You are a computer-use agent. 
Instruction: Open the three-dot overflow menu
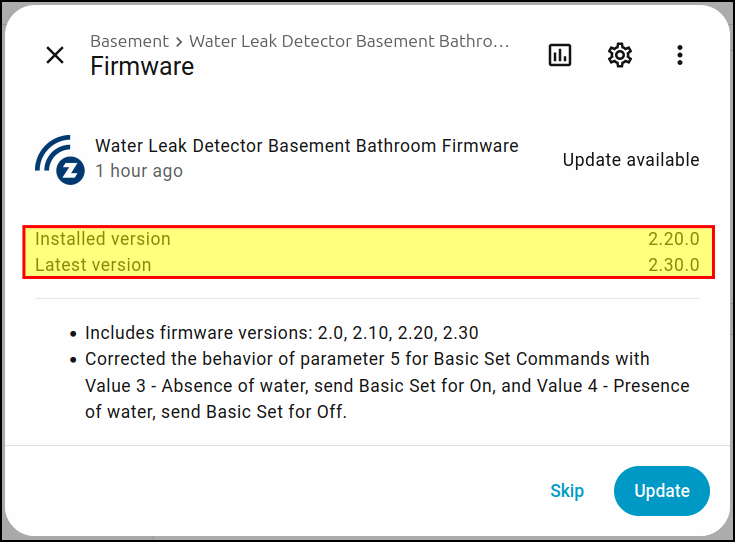(680, 55)
